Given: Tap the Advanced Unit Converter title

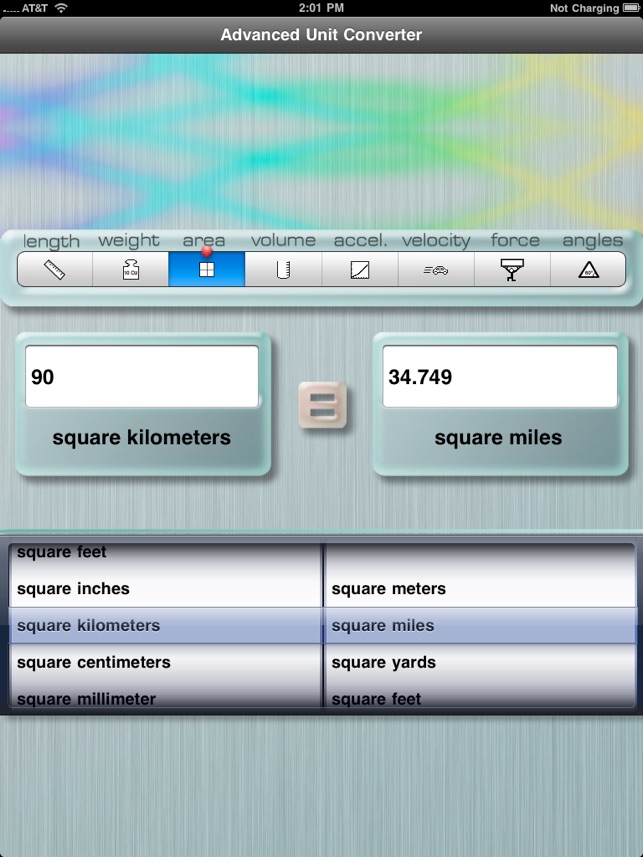Looking at the screenshot, I should (x=322, y=34).
